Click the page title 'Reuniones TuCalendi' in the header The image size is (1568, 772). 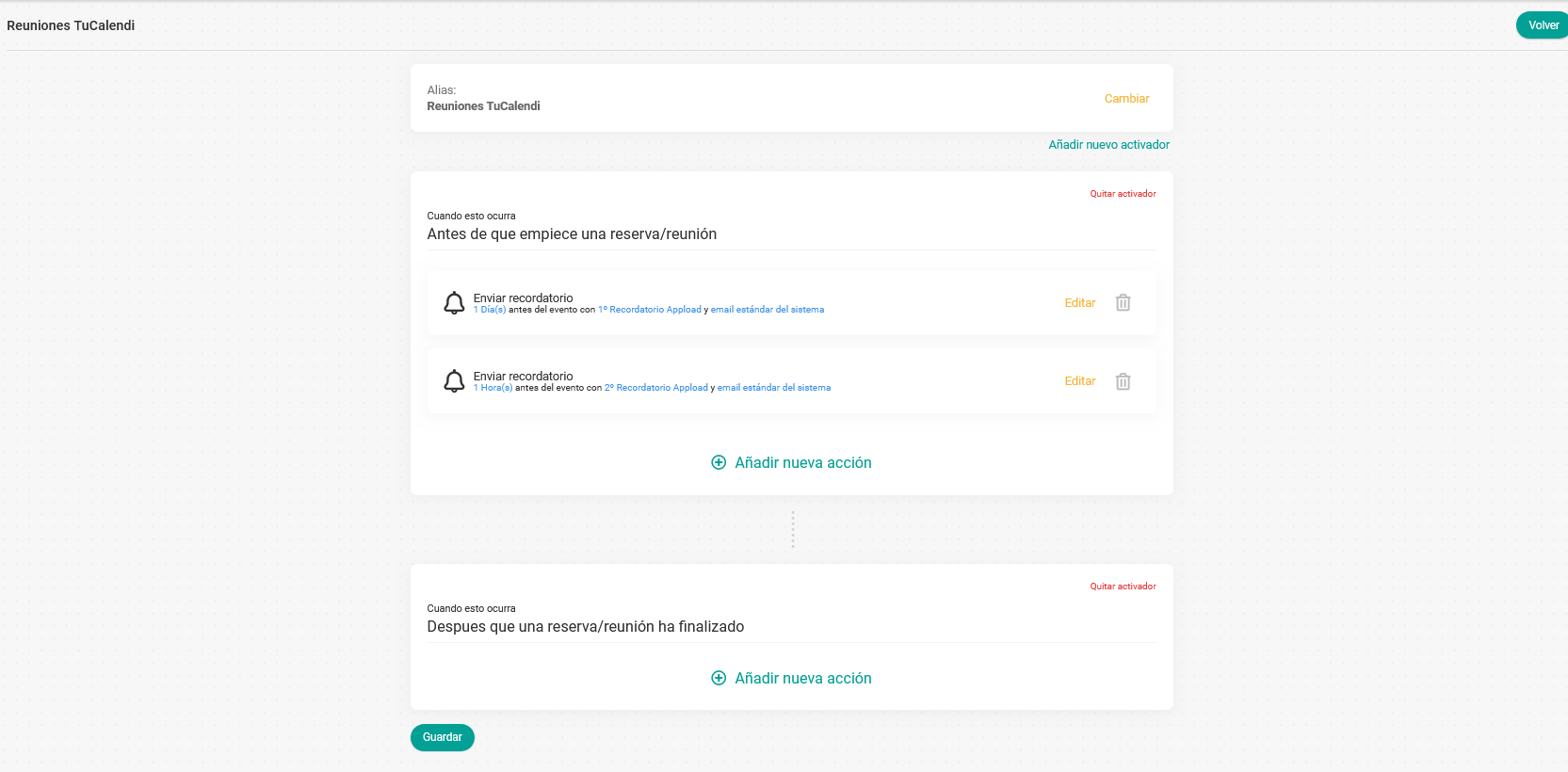point(71,25)
